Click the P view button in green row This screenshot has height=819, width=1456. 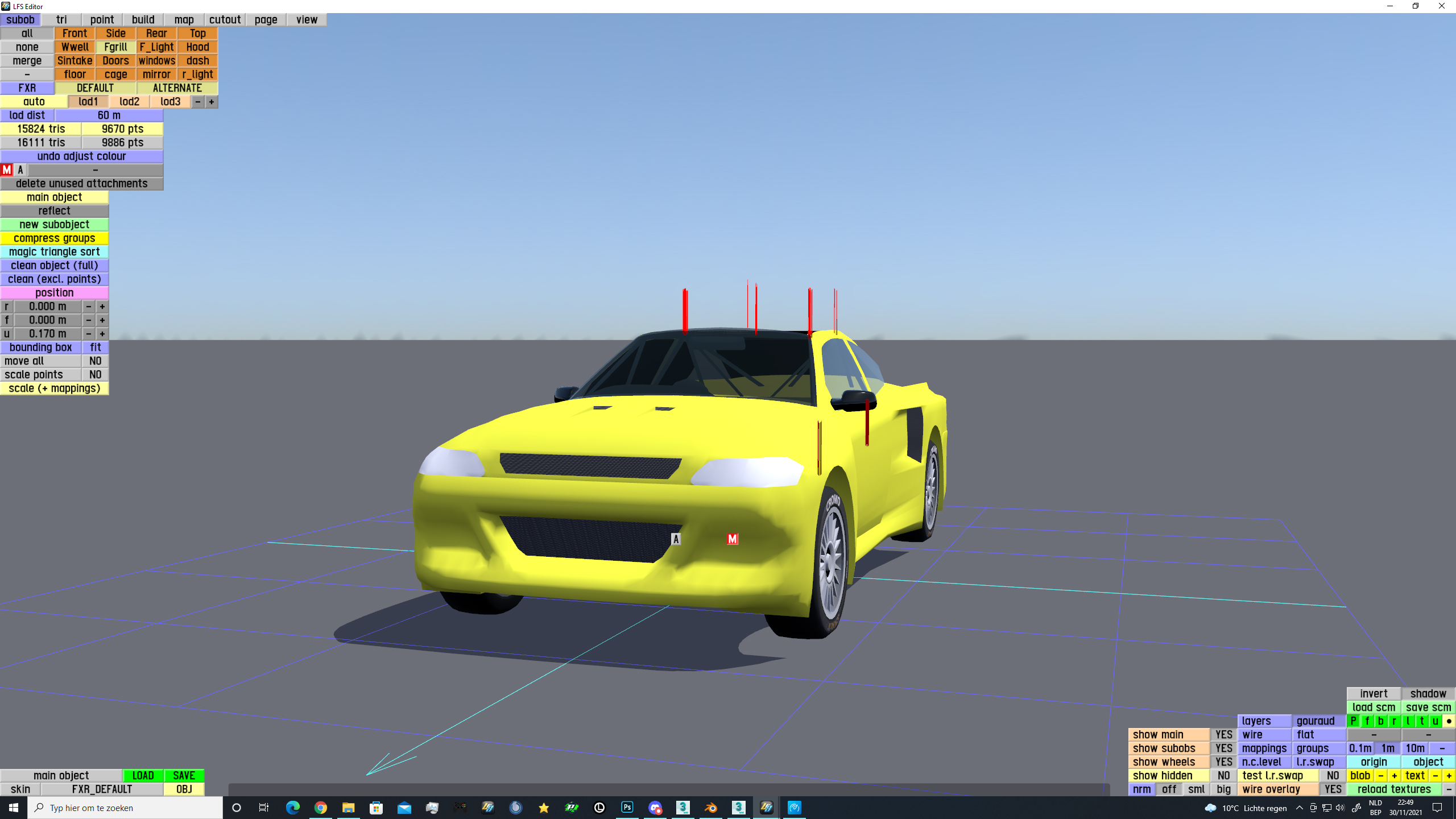[x=1354, y=721]
